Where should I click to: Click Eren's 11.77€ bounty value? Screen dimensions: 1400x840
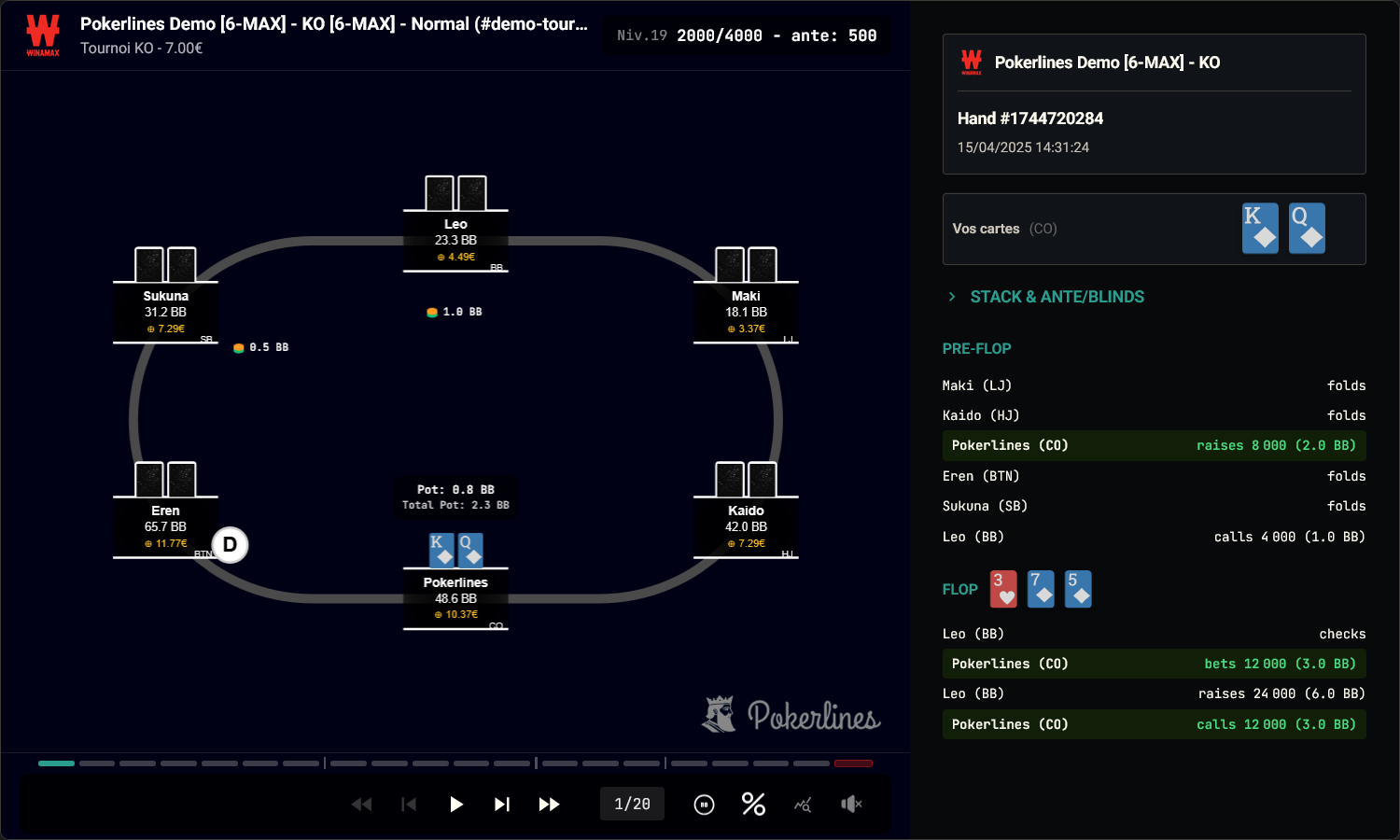click(166, 543)
